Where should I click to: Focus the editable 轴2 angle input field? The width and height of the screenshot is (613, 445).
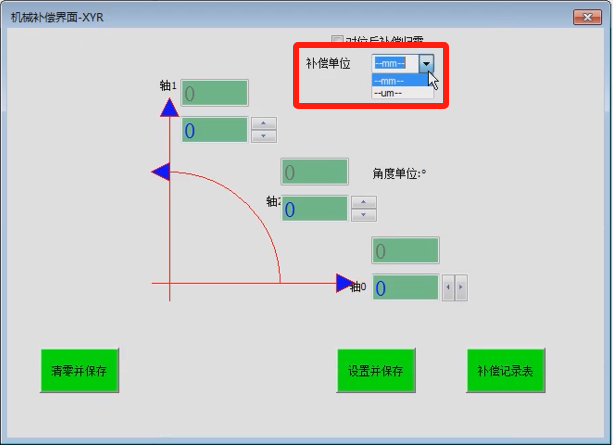(314, 209)
